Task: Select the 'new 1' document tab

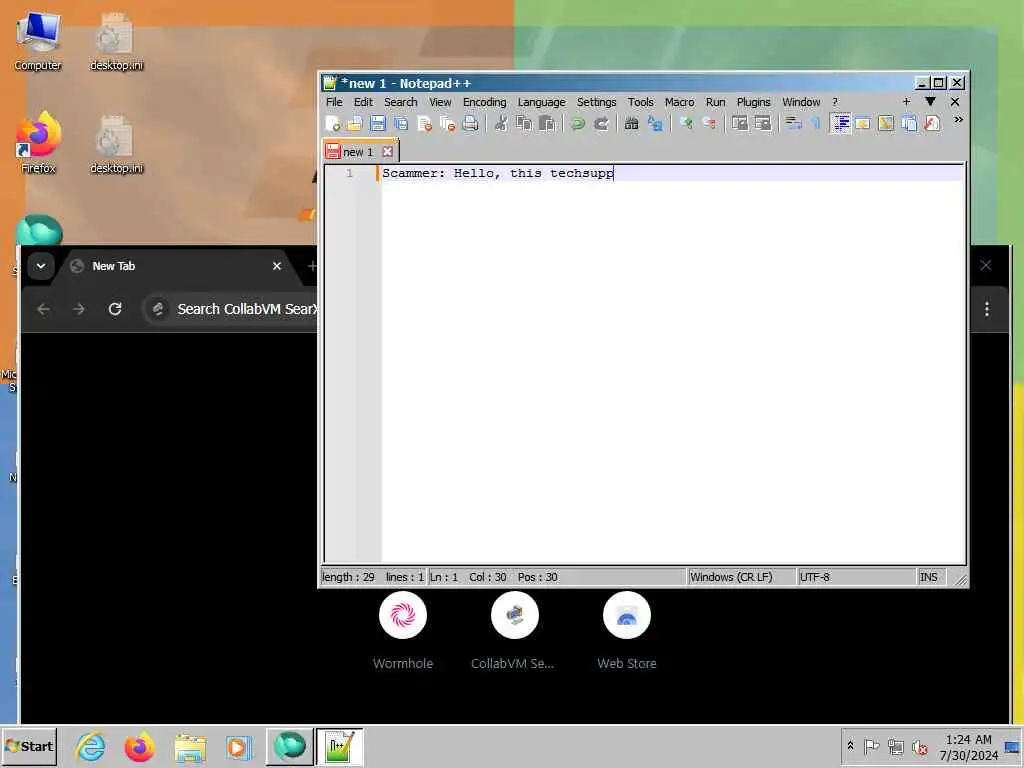Action: [358, 152]
